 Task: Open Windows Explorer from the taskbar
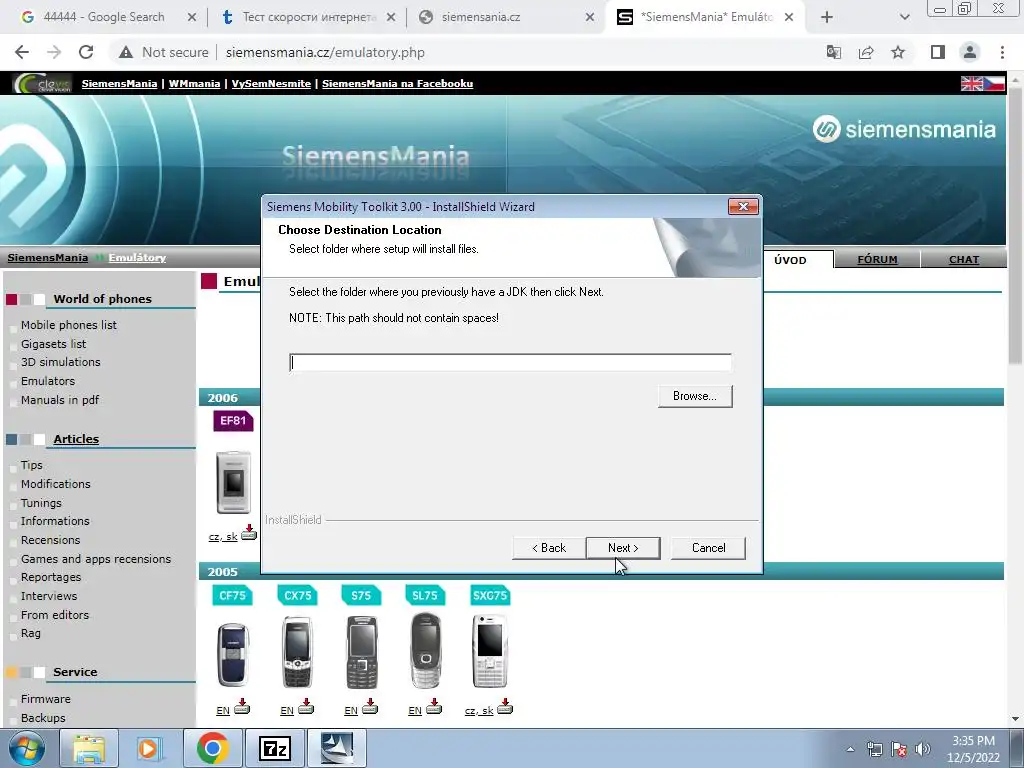(88, 748)
